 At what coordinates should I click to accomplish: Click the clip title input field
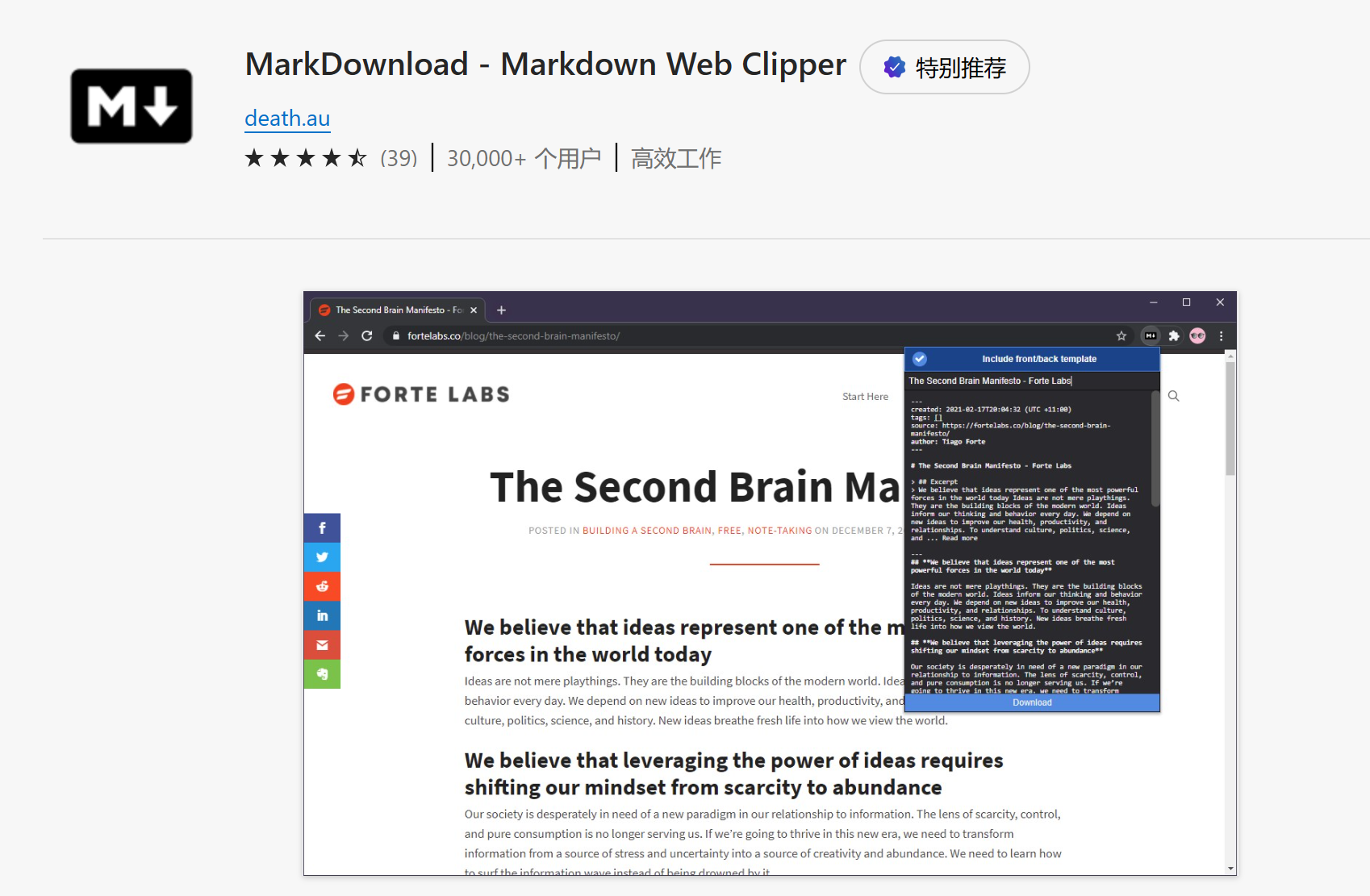click(x=1032, y=381)
